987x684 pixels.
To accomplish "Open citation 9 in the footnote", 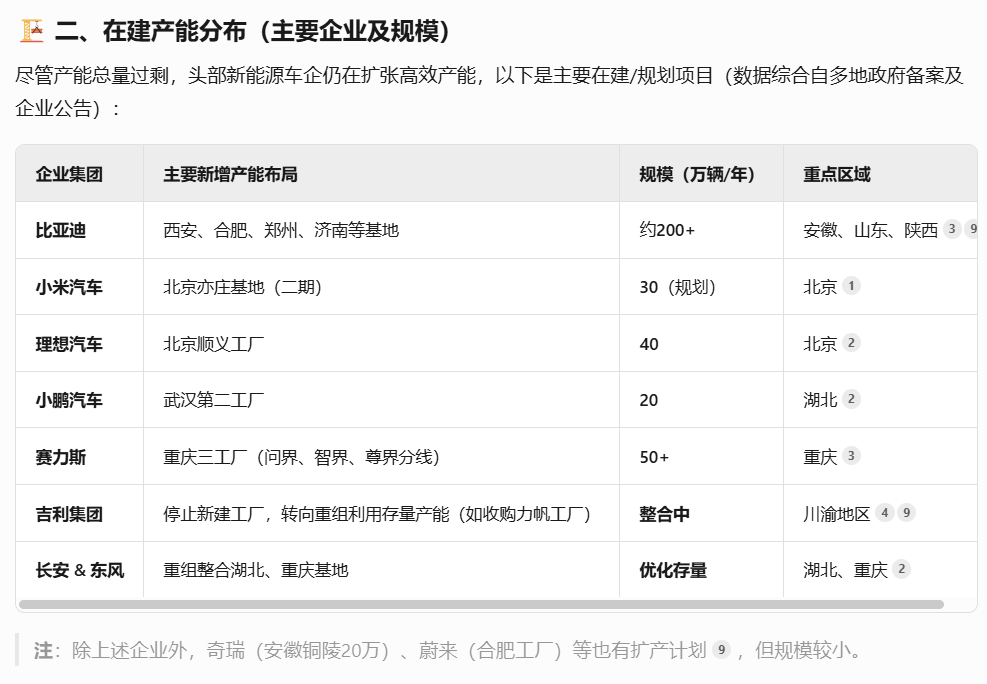I will point(721,649).
